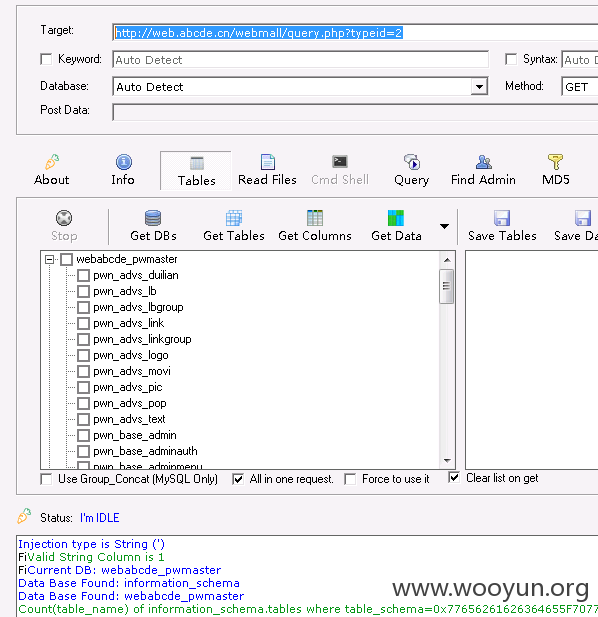Screen dimensions: 598x617
Task: Open the Read Files section
Action: 267,170
